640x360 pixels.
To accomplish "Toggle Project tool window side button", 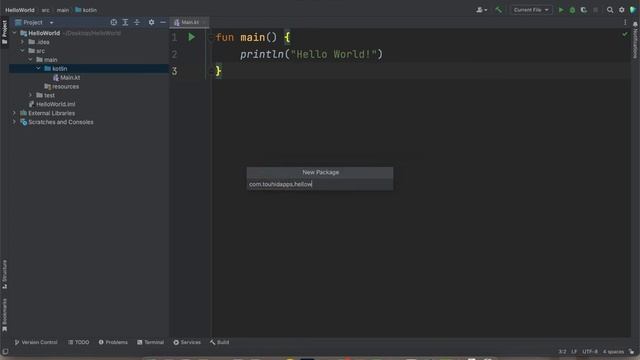I will [4, 32].
